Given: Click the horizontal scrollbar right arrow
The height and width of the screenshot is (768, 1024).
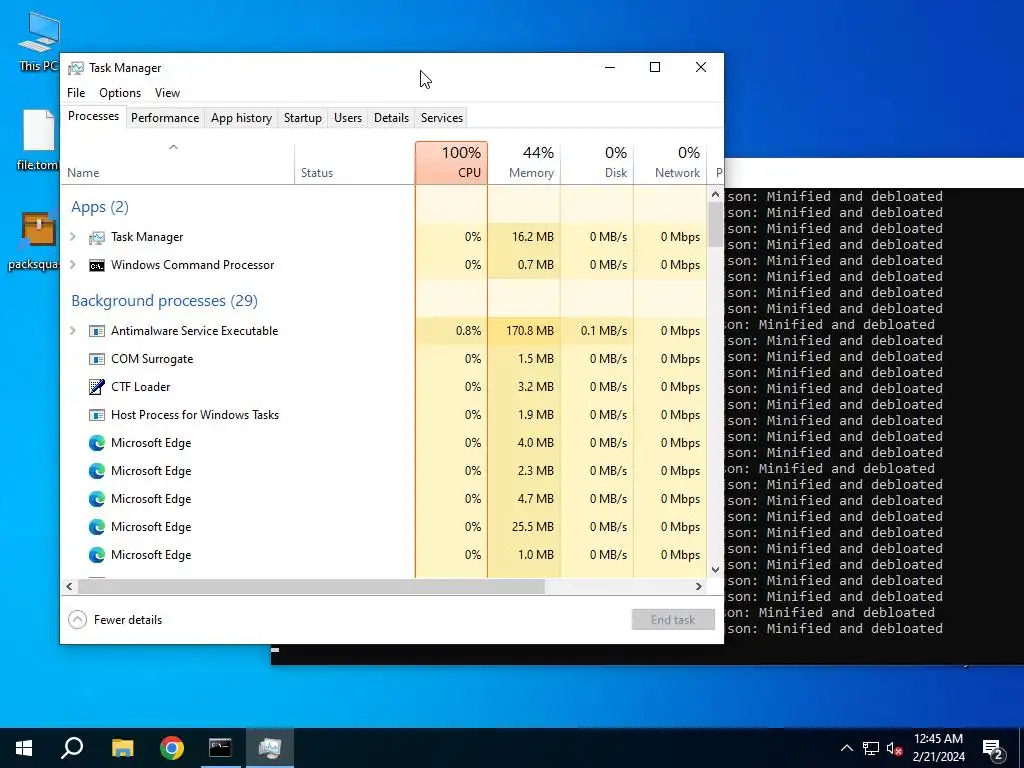Looking at the screenshot, I should (699, 586).
